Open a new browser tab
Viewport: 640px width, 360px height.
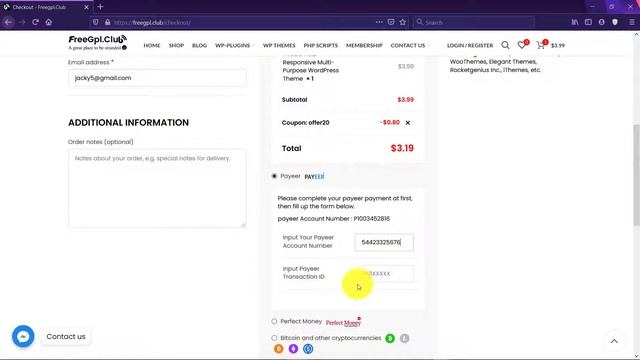pos(100,7)
